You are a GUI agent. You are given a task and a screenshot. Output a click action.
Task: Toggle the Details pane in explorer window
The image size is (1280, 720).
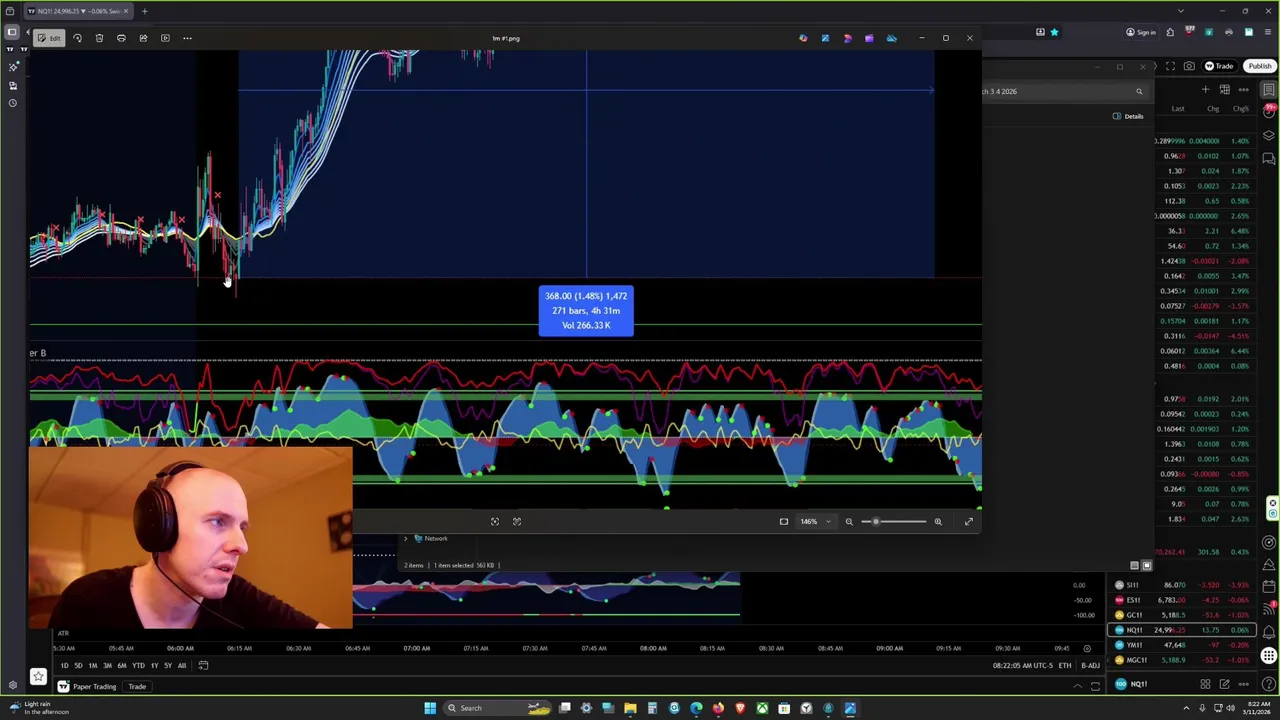1128,116
